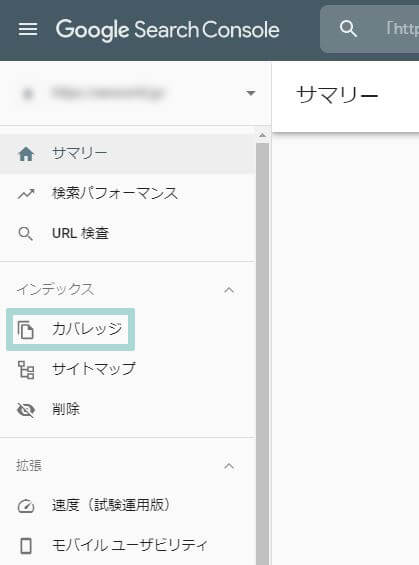Open the property selector dropdown arrow
419x565 pixels.
pos(251,93)
